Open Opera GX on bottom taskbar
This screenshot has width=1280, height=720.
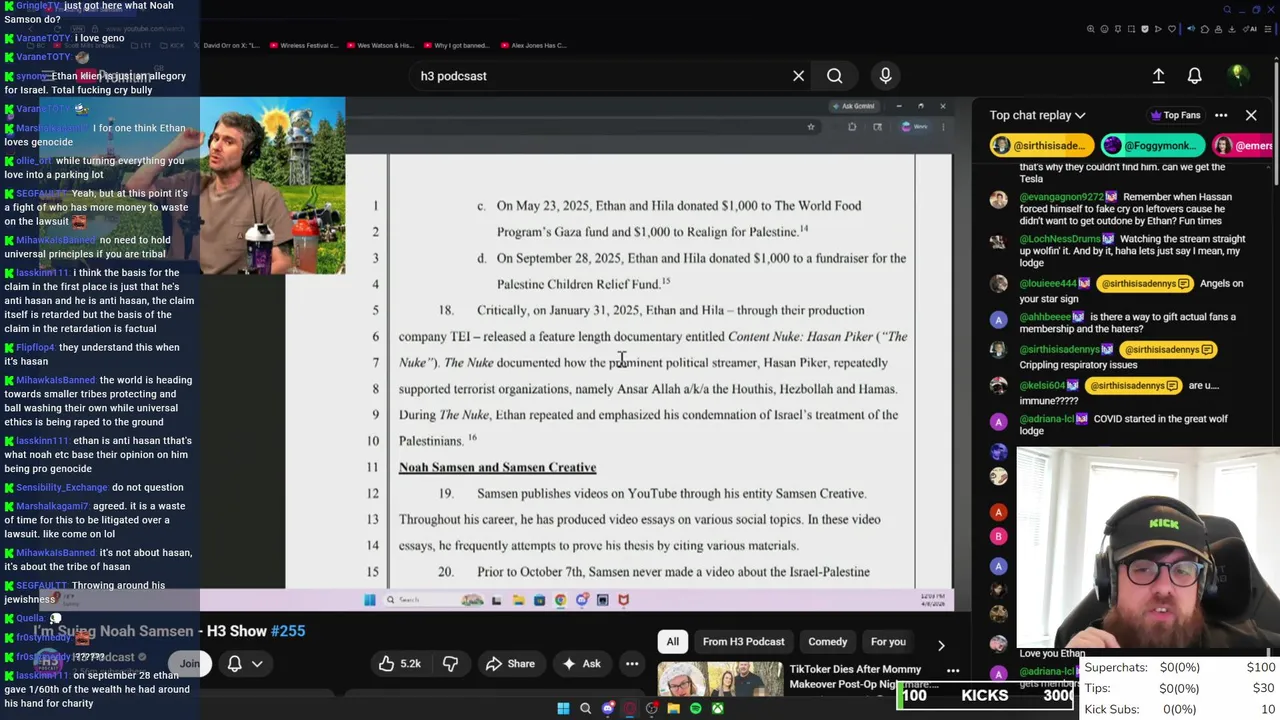pyautogui.click(x=630, y=708)
